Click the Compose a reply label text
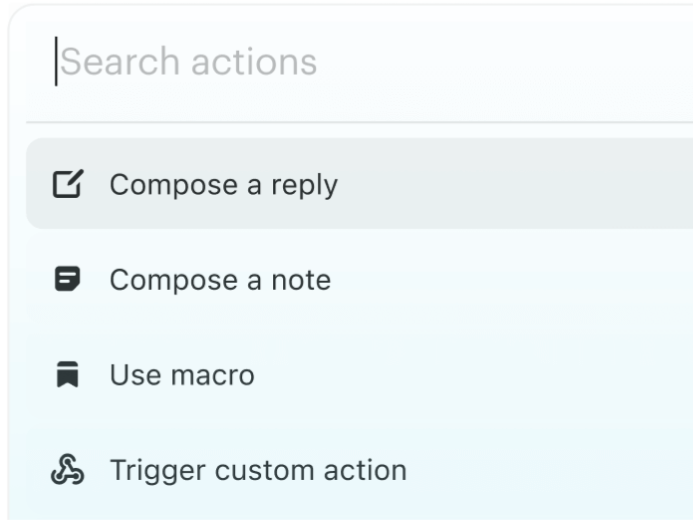 pyautogui.click(x=224, y=185)
